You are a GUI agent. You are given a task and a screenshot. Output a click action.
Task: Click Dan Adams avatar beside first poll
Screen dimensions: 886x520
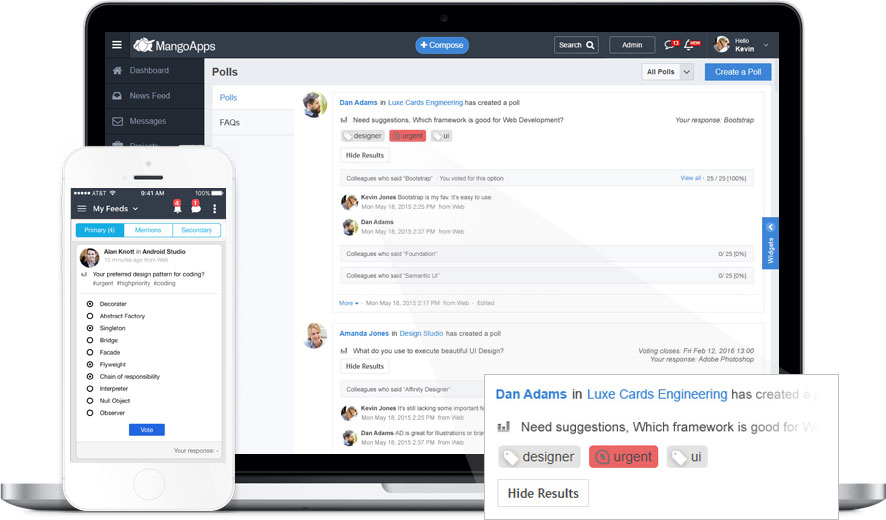click(x=315, y=105)
